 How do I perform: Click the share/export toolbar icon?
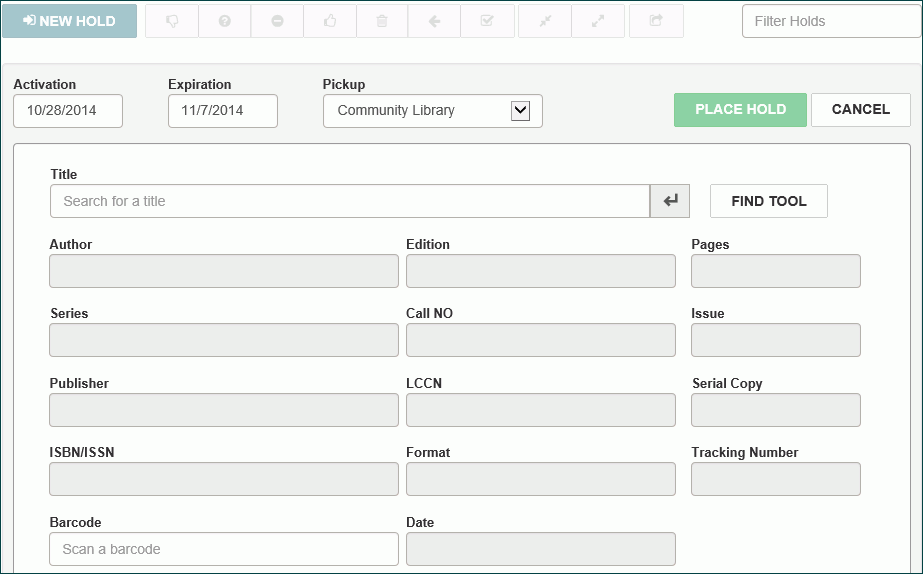pos(656,21)
